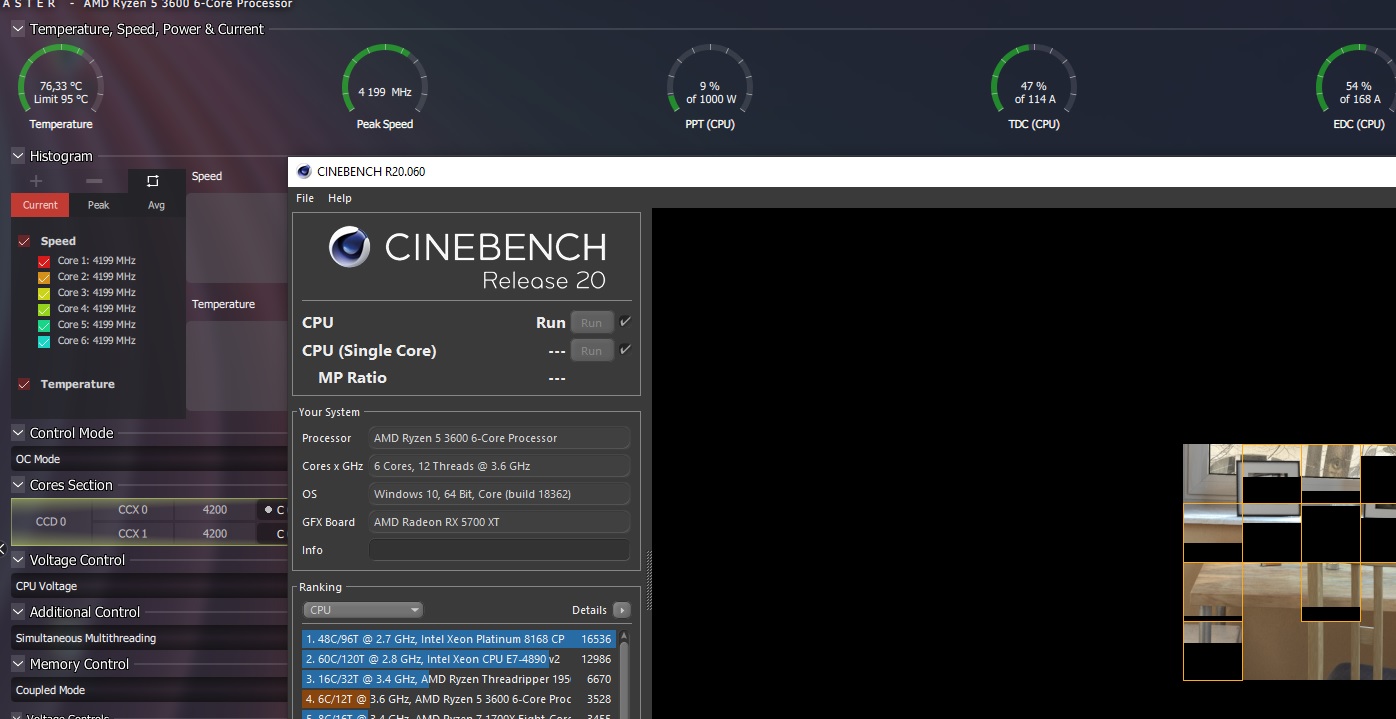Click the Info input field in Your System
Image resolution: width=1396 pixels, height=719 pixels.
pyautogui.click(x=500, y=550)
